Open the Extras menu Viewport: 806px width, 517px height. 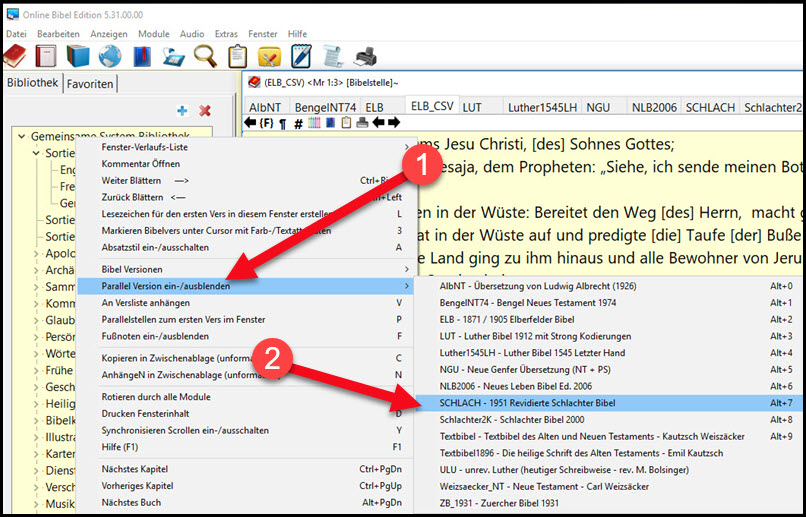click(x=226, y=34)
